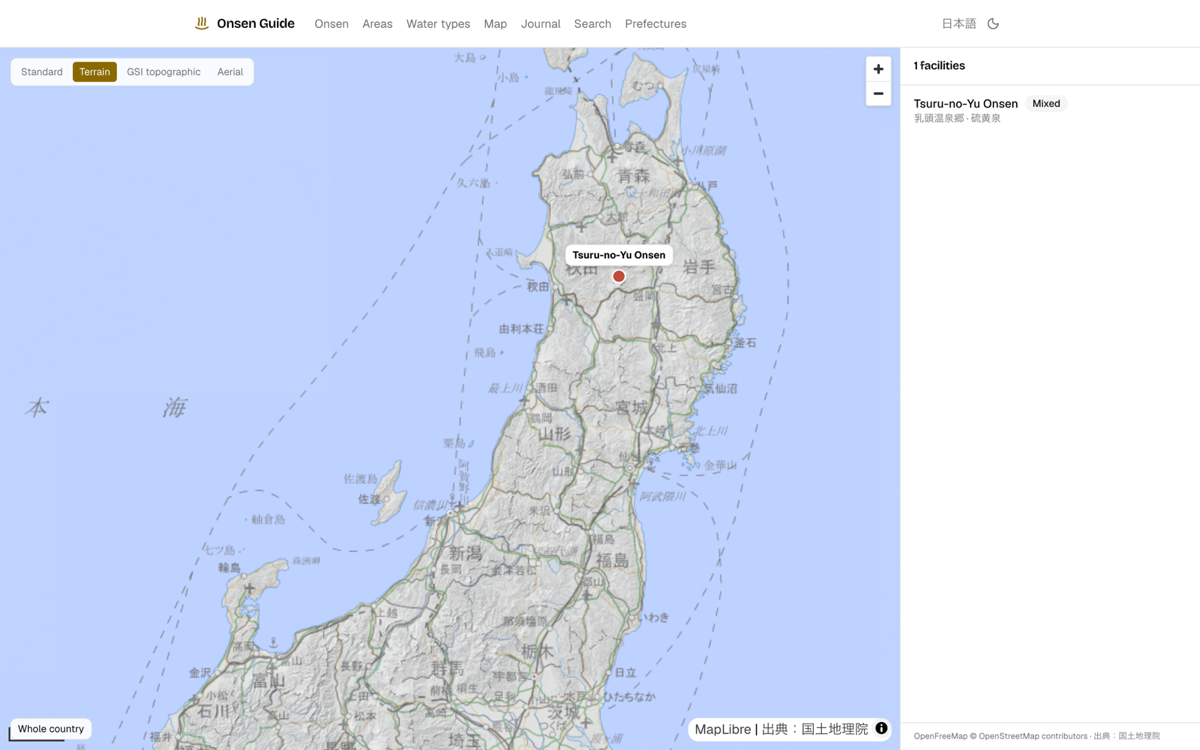
Task: Open the Map nav item
Action: (x=495, y=24)
